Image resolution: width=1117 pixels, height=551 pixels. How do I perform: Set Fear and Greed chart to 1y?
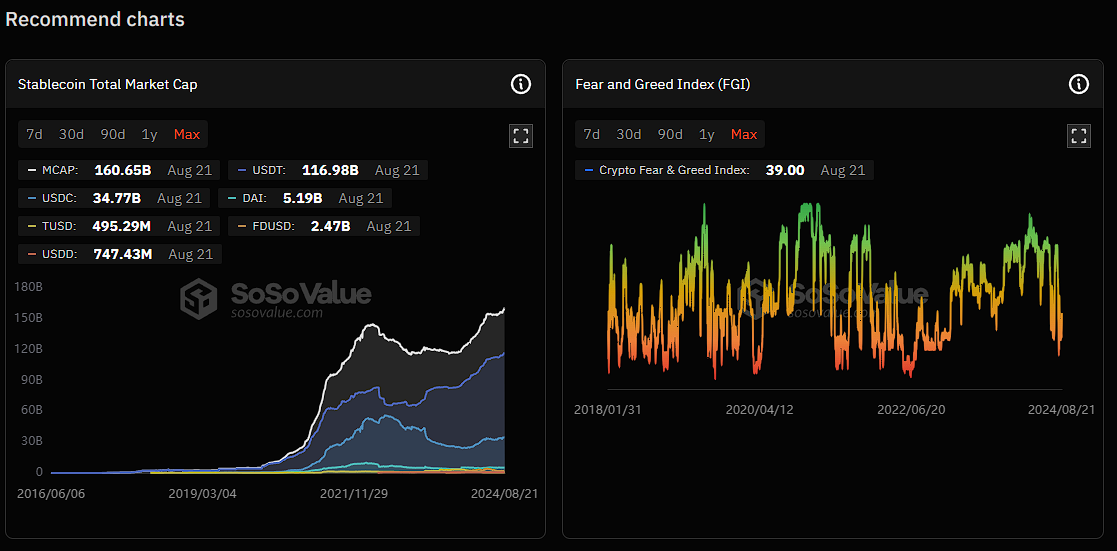707,134
